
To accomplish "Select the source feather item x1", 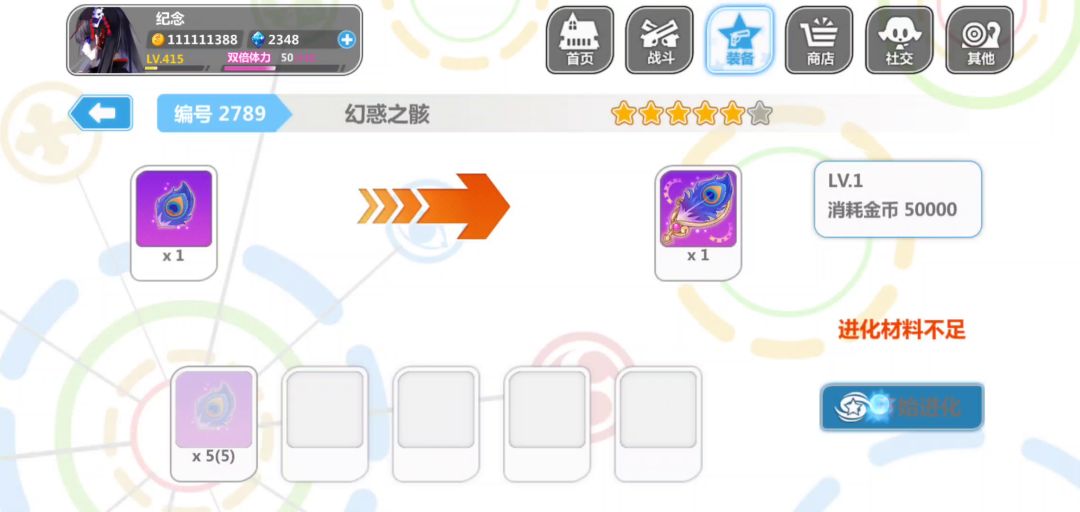I will click(174, 223).
